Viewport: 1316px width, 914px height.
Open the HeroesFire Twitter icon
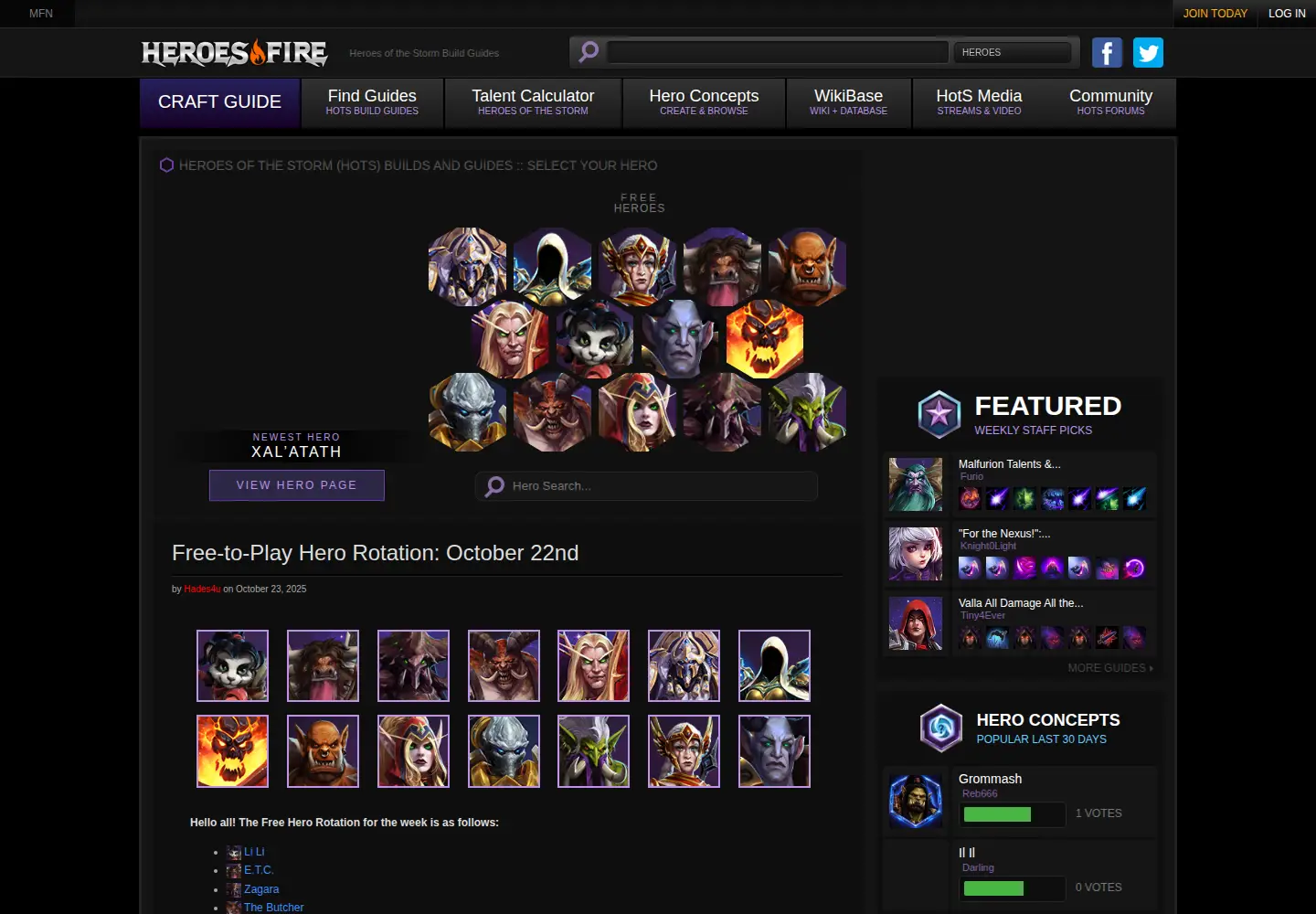click(x=1148, y=53)
